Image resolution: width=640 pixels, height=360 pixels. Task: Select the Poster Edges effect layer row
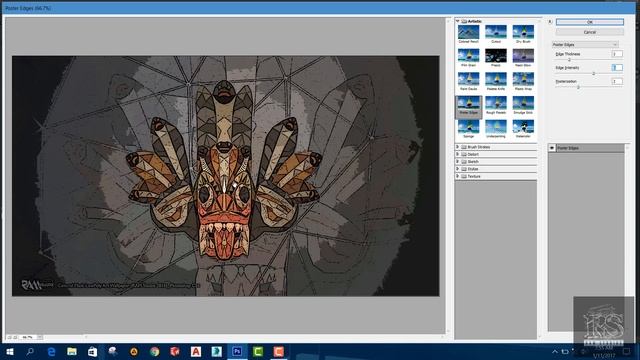point(586,148)
